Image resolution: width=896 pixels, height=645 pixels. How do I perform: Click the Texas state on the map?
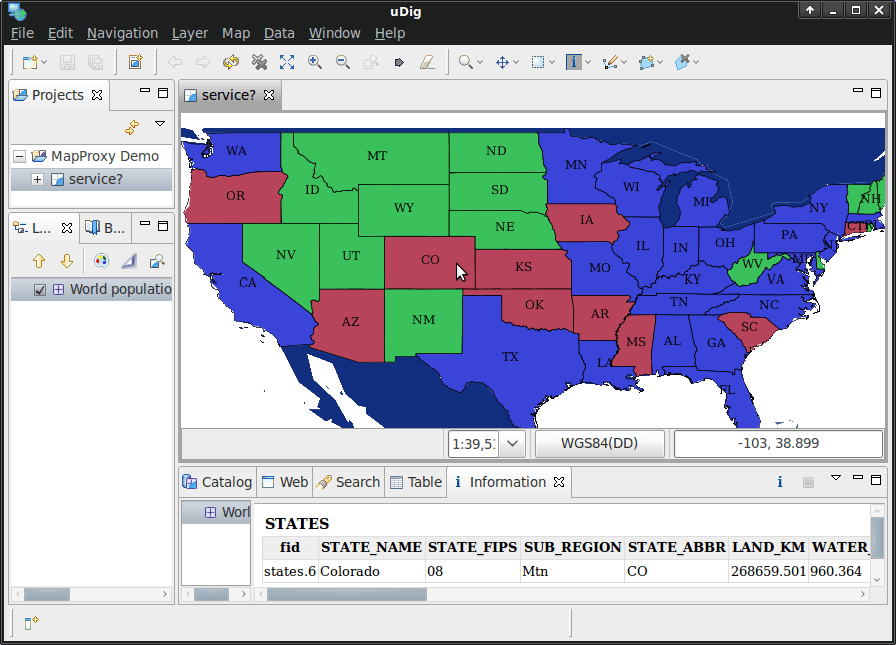click(510, 357)
